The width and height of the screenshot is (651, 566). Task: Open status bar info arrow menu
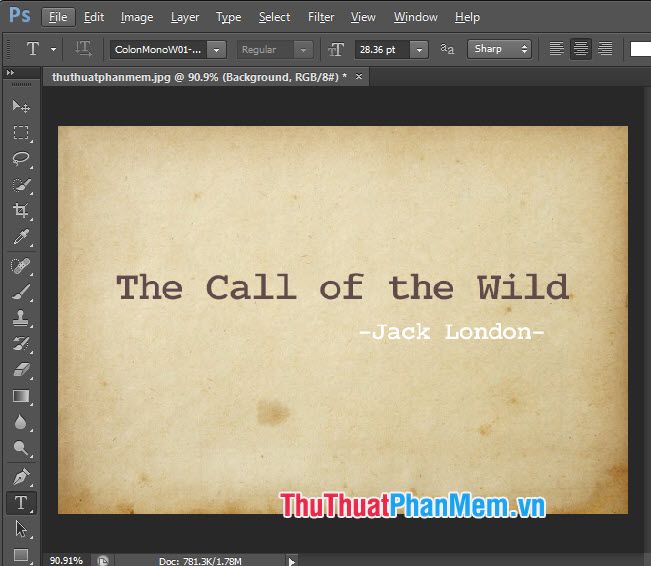coord(291,561)
